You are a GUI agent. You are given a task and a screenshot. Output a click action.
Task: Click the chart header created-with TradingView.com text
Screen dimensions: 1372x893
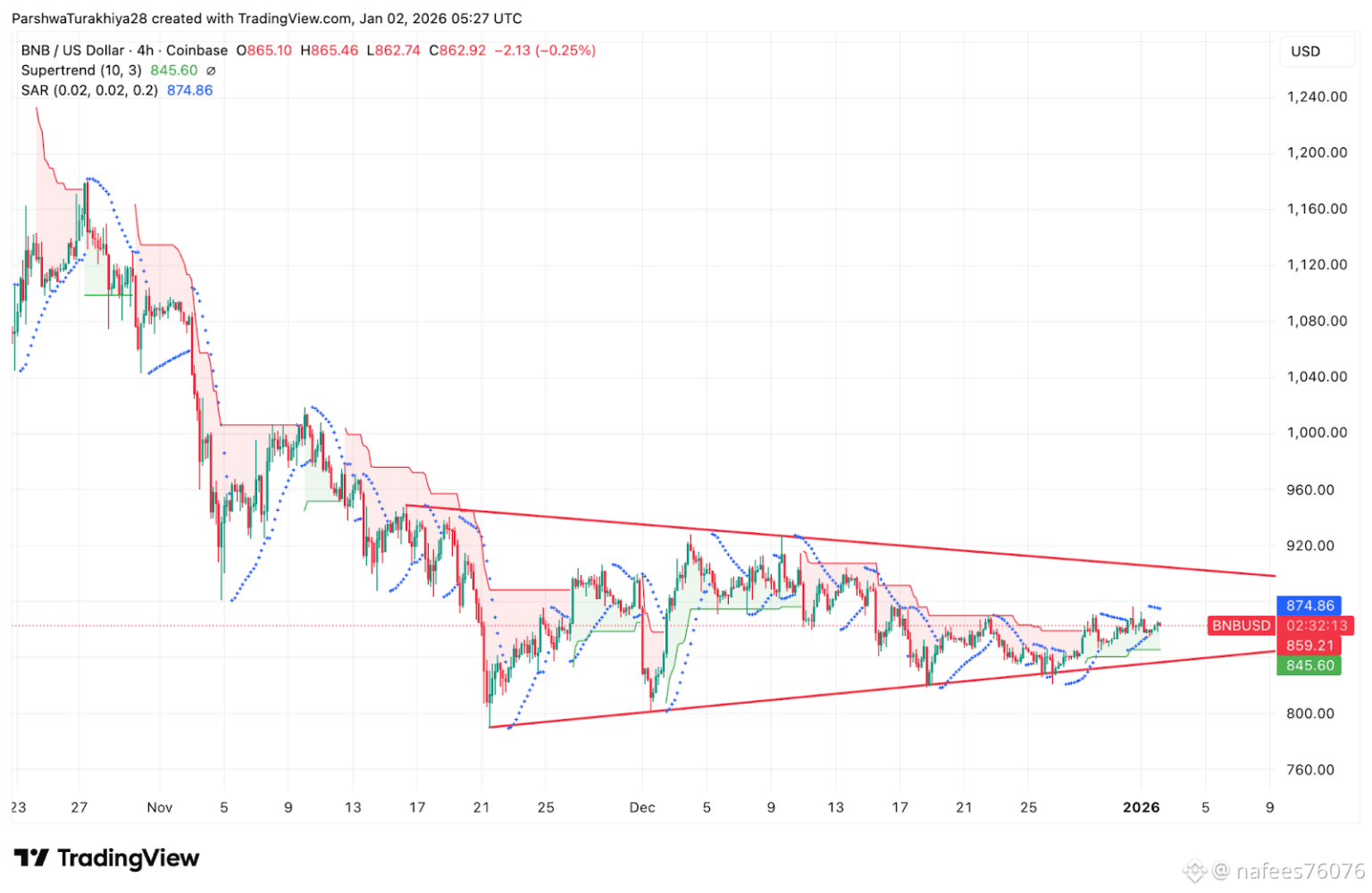pyautogui.click(x=267, y=18)
